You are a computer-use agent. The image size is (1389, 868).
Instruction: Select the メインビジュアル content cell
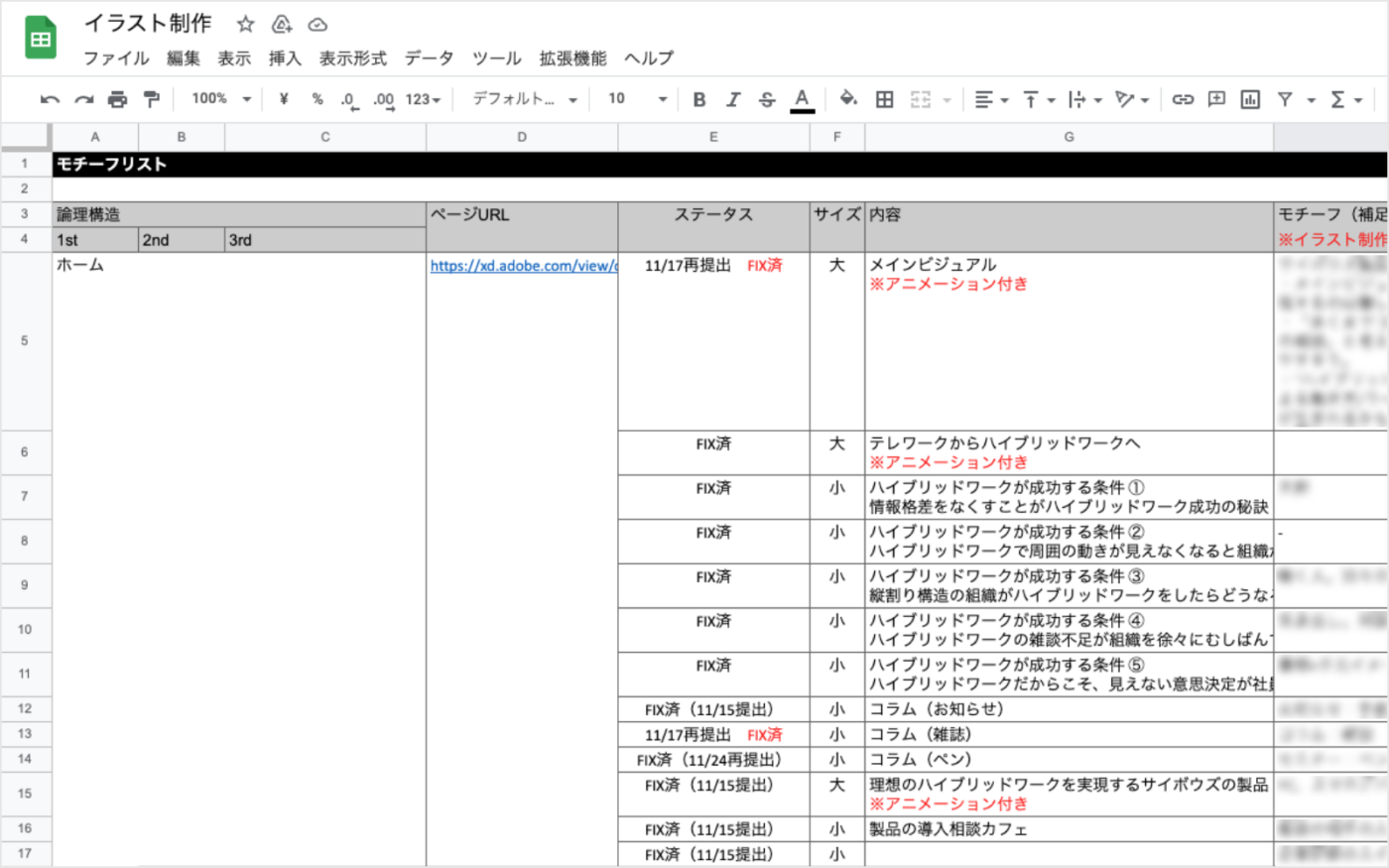click(1069, 341)
